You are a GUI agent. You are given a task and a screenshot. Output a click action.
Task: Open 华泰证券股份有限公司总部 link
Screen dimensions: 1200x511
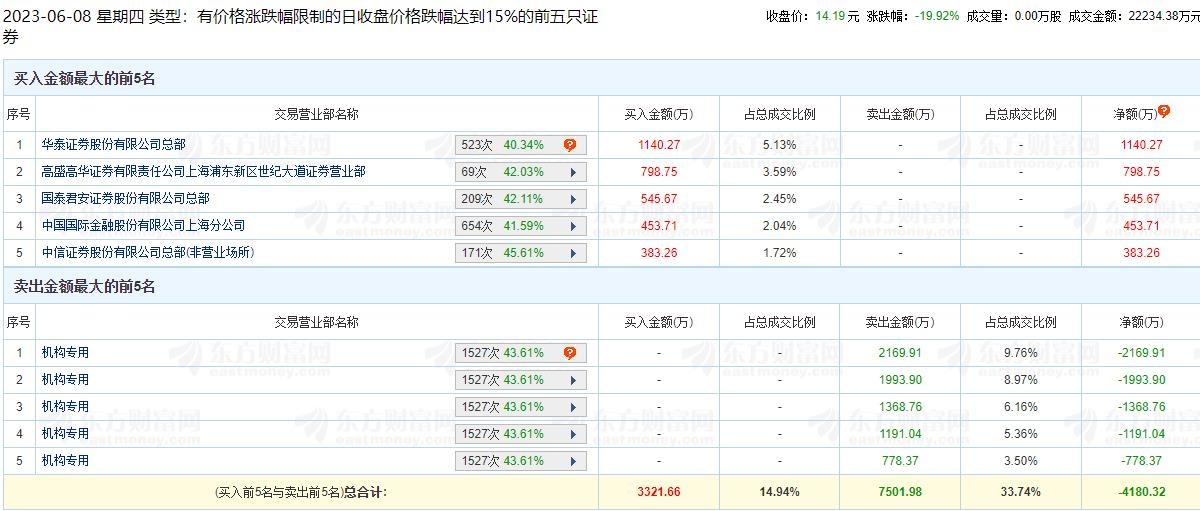(113, 145)
